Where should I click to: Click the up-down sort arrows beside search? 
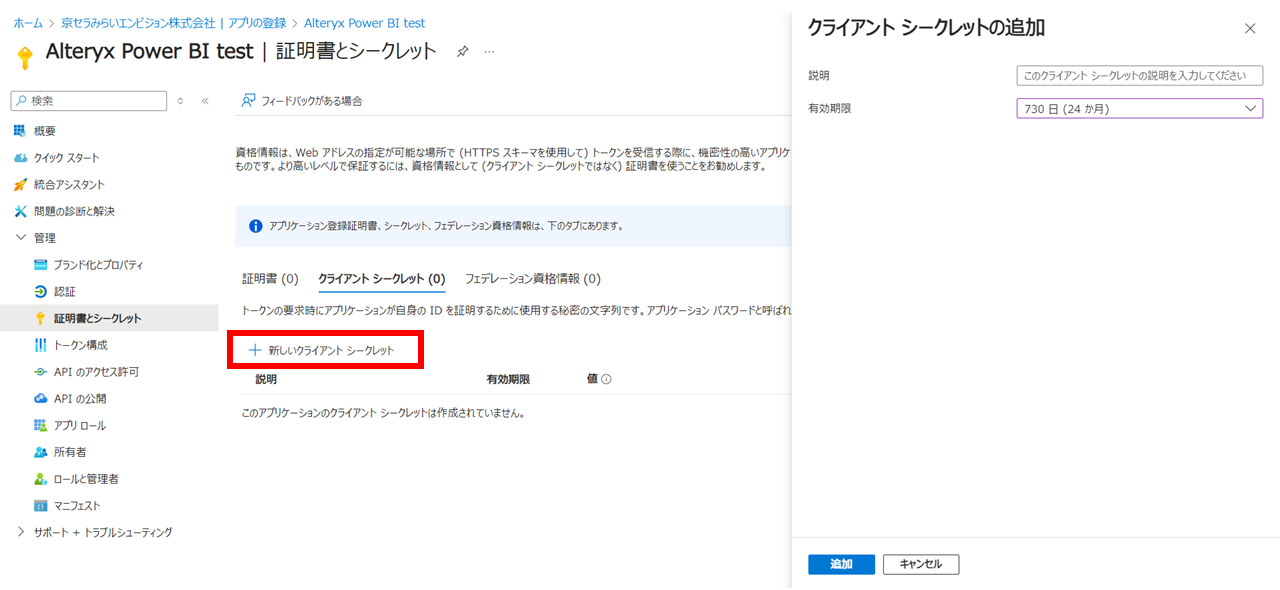point(181,101)
